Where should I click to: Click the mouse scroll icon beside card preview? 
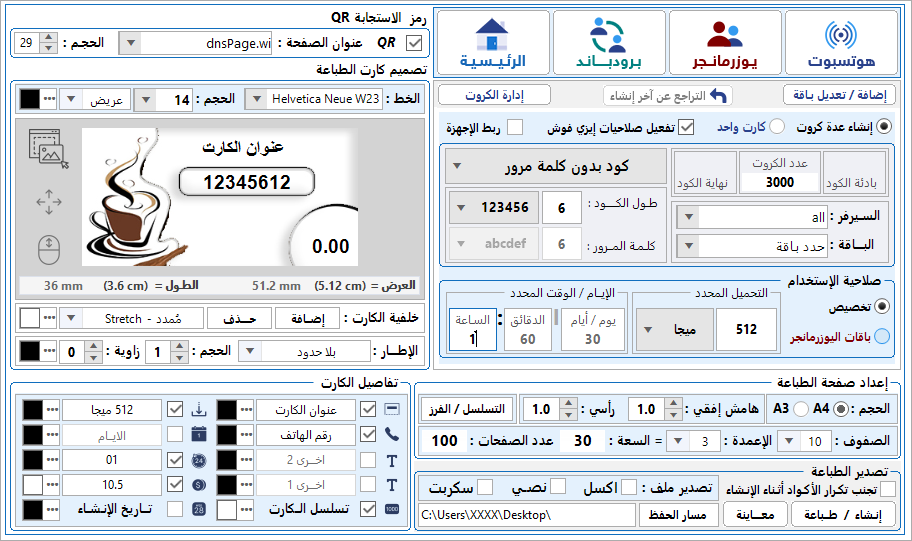point(48,249)
